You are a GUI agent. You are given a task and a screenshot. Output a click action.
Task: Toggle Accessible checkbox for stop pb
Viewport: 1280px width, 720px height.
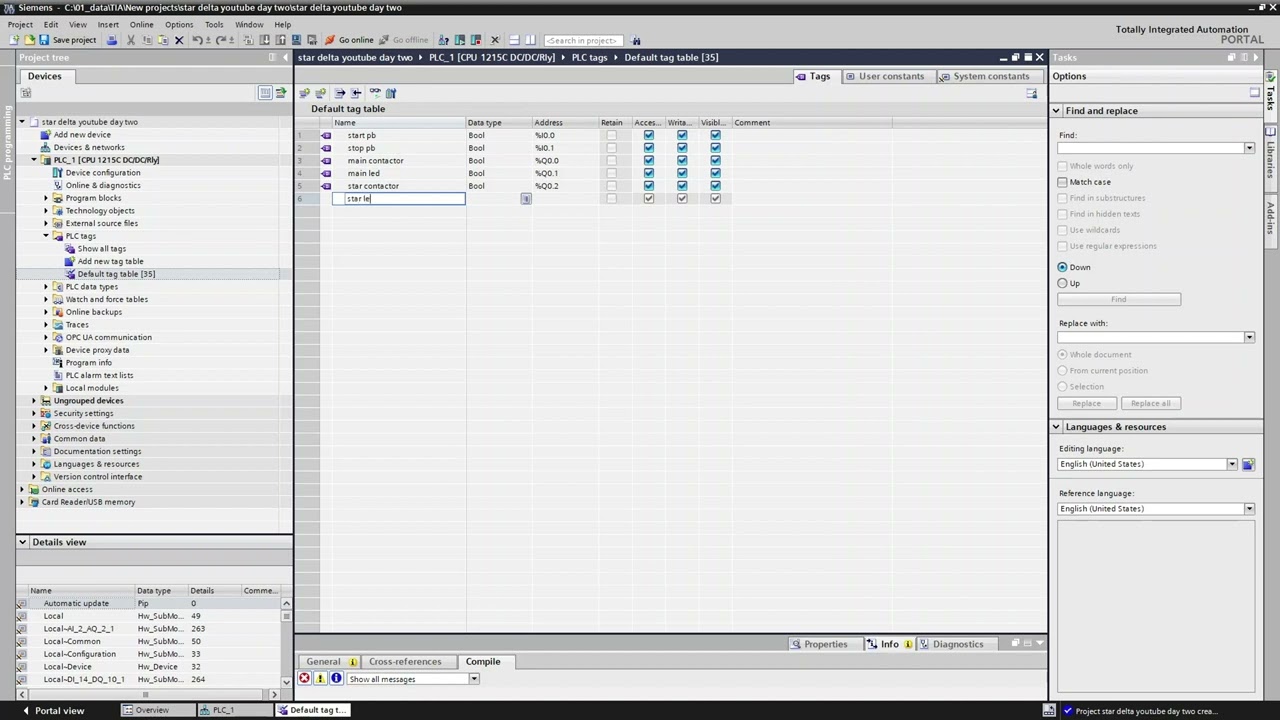coord(648,148)
